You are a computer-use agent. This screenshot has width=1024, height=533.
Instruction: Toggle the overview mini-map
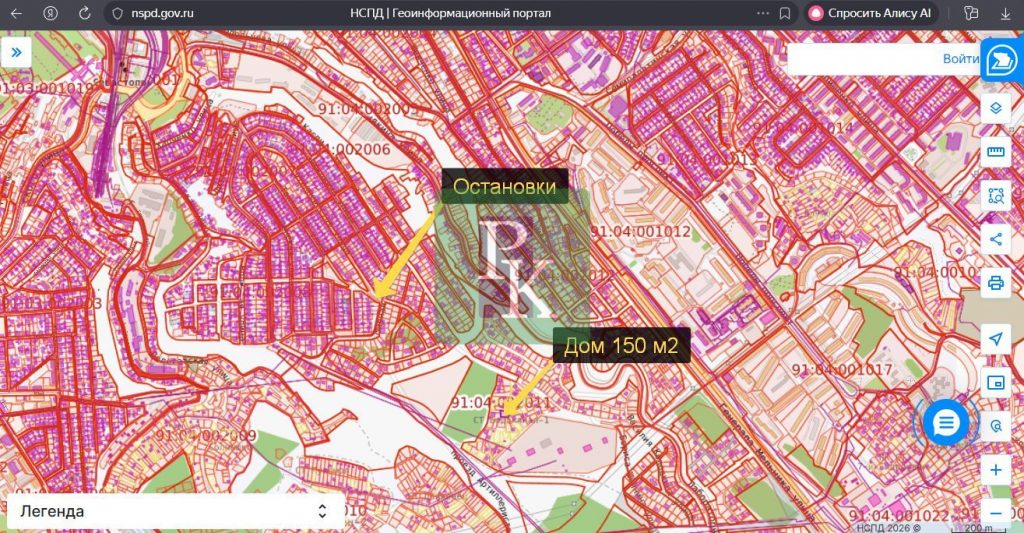995,382
